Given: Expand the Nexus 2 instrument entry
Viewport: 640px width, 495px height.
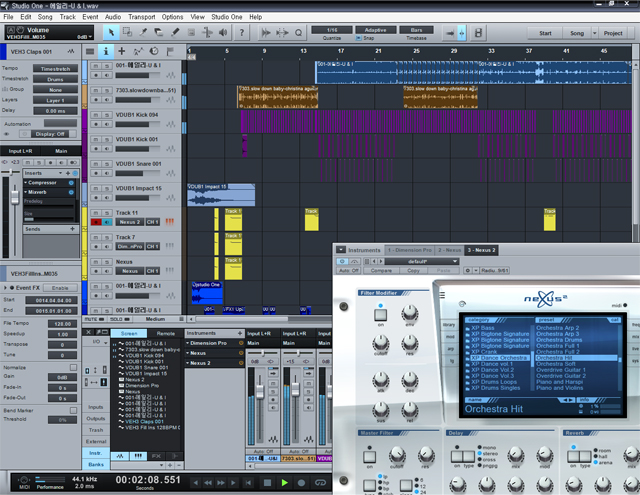Looking at the screenshot, I should [x=188, y=363].
